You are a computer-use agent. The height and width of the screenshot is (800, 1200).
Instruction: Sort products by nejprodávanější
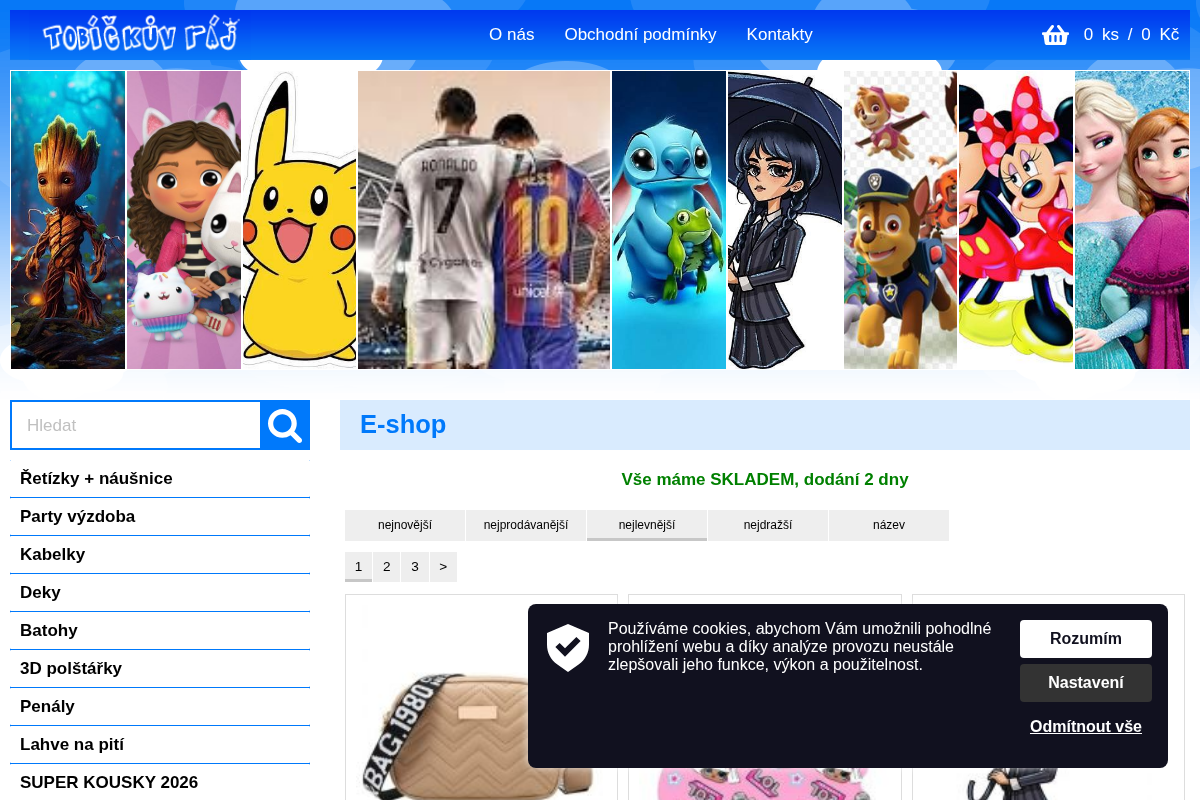tap(526, 525)
